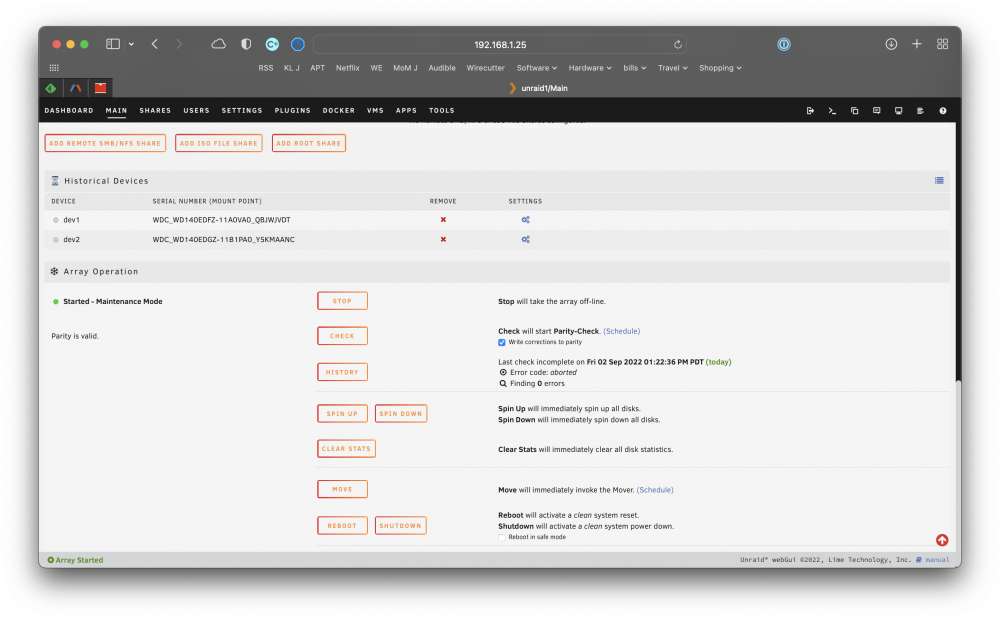The height and width of the screenshot is (619, 1000).
Task: Remove dev2 with its red X
Action: coord(443,240)
